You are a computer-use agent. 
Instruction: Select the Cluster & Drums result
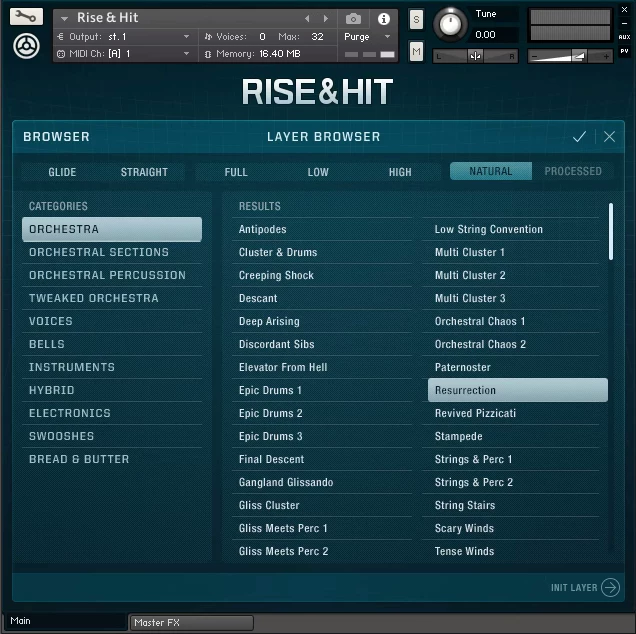(x=322, y=252)
